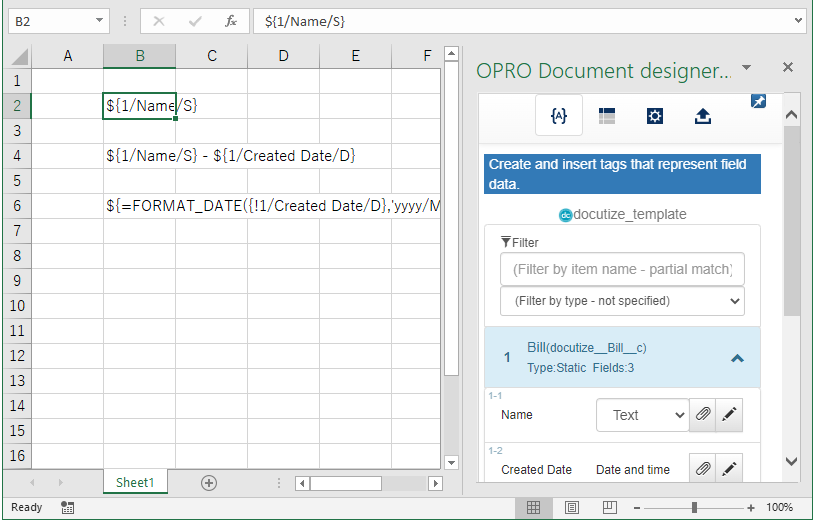
Task: Add a new sheet with plus button
Action: coord(209,483)
